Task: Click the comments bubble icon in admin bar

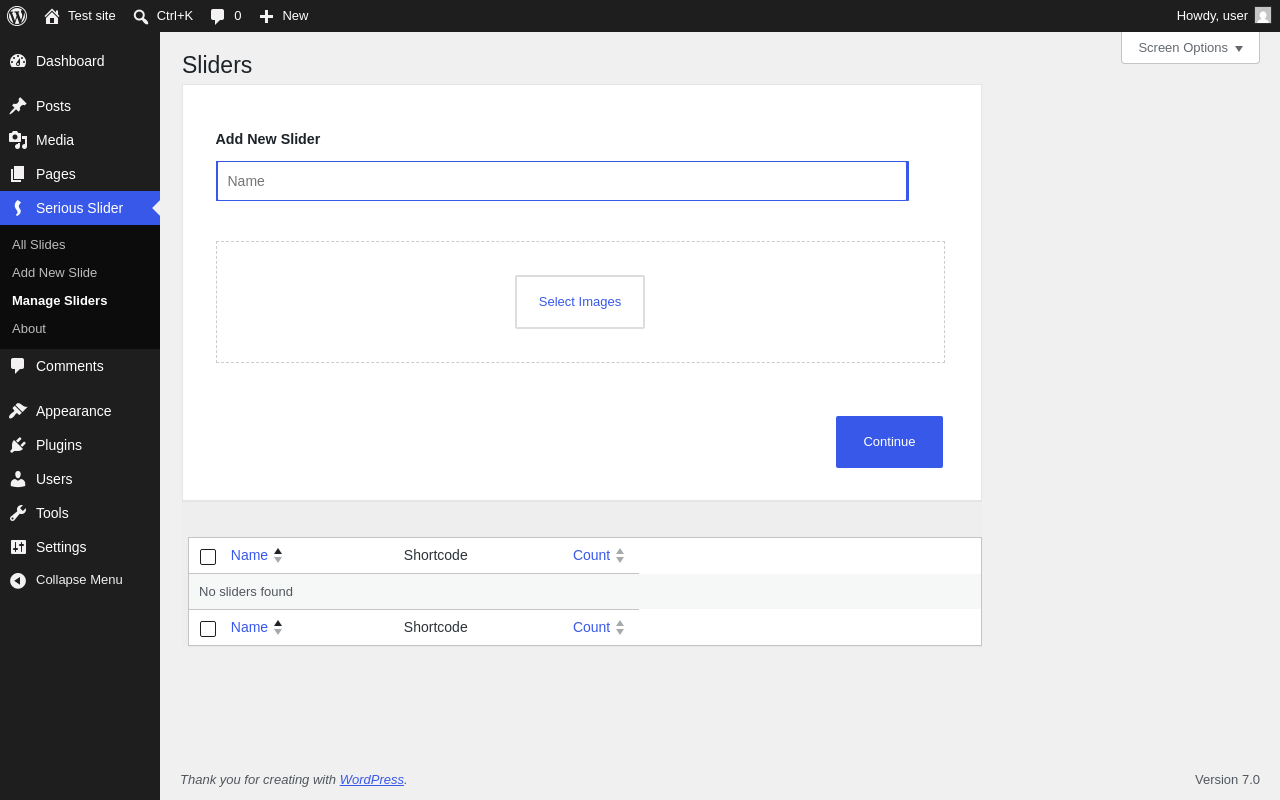Action: click(218, 17)
